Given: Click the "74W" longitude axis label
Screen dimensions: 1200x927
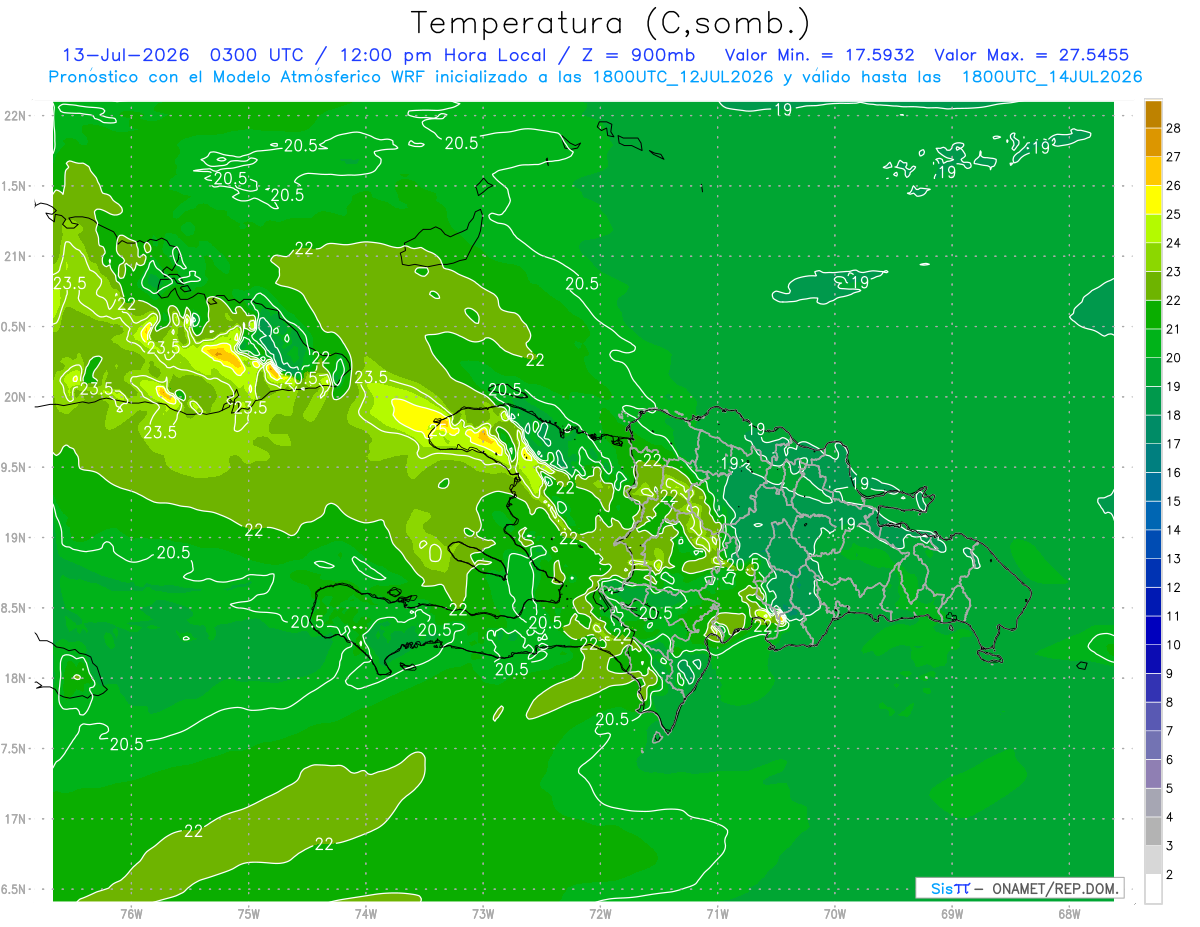Looking at the screenshot, I should 366,913.
